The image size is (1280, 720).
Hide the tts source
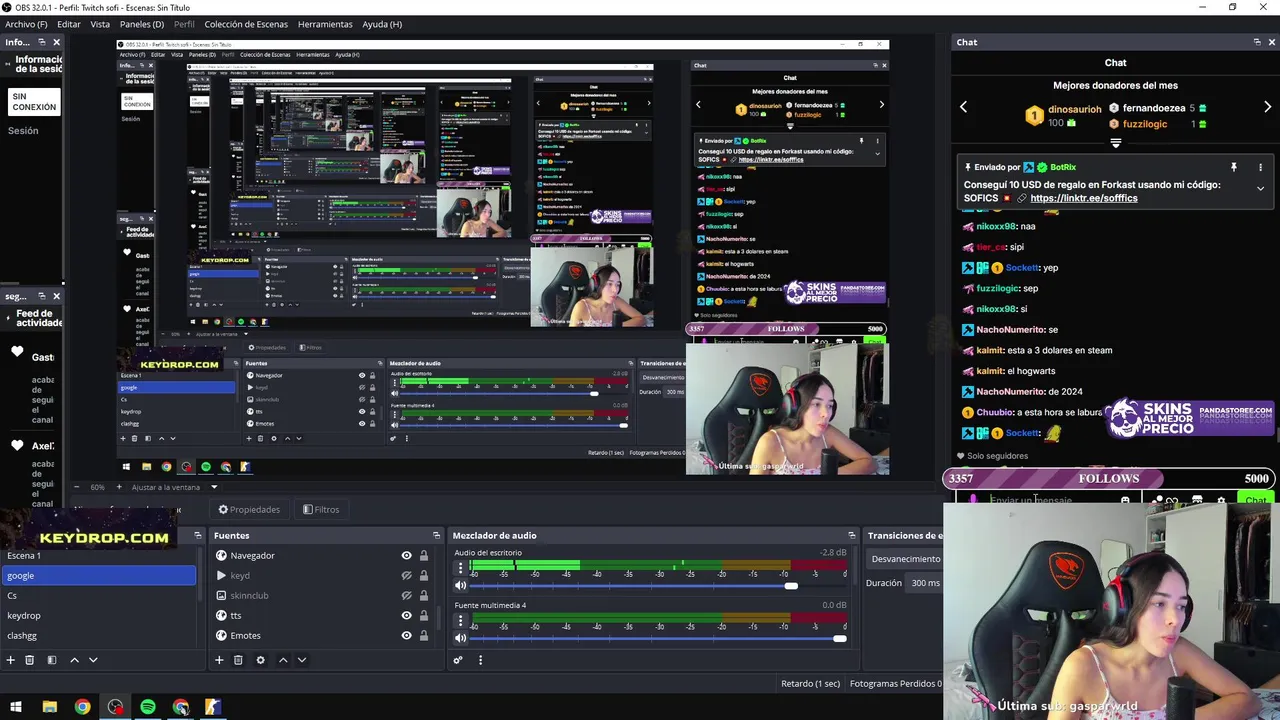point(406,615)
